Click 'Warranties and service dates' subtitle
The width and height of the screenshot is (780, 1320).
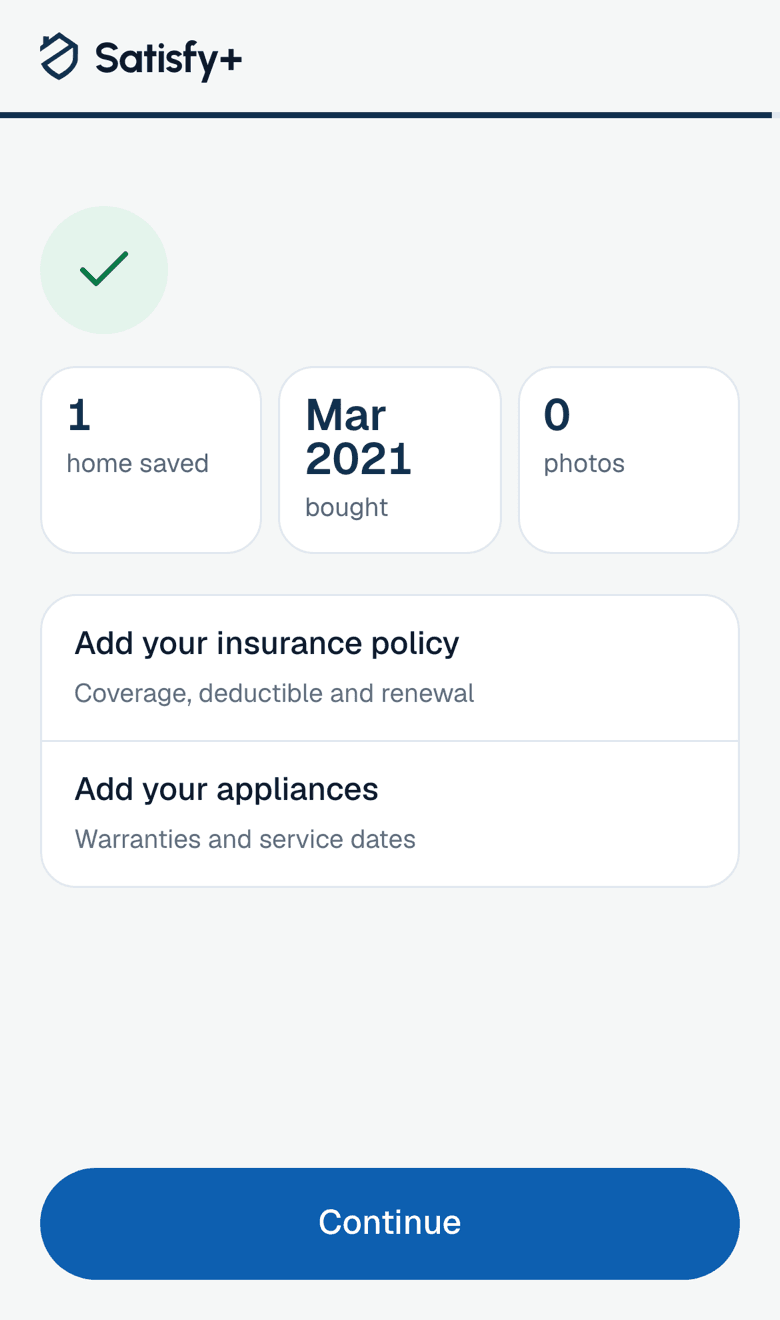tap(245, 839)
